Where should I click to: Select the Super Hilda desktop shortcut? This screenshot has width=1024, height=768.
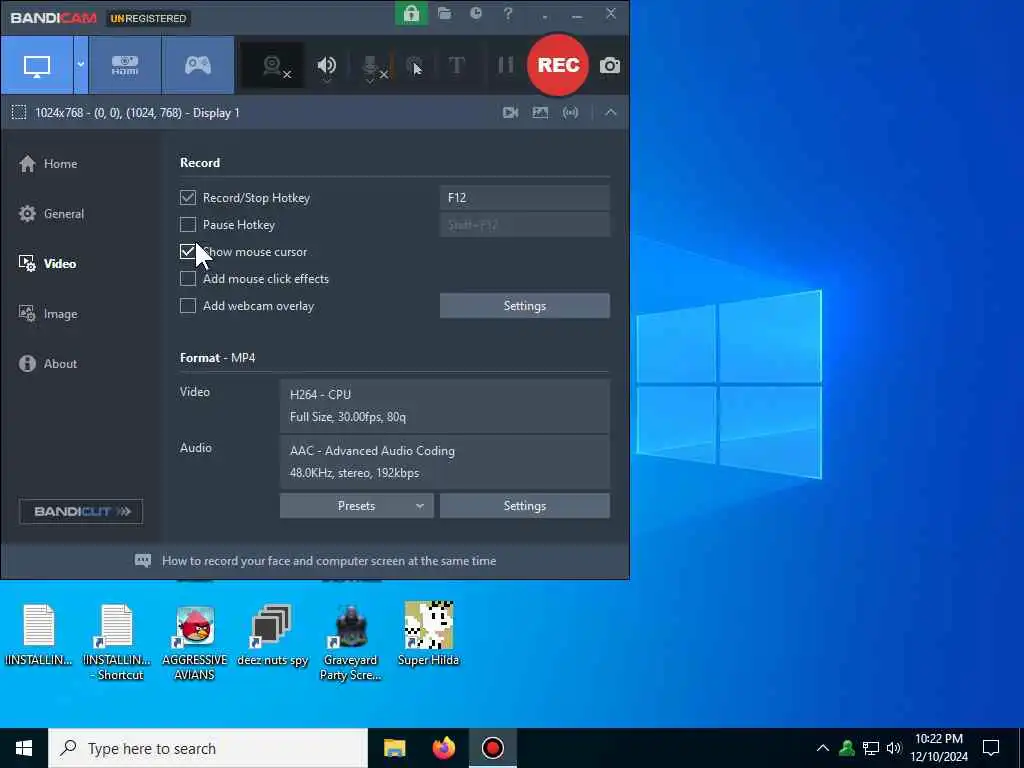coord(428,634)
